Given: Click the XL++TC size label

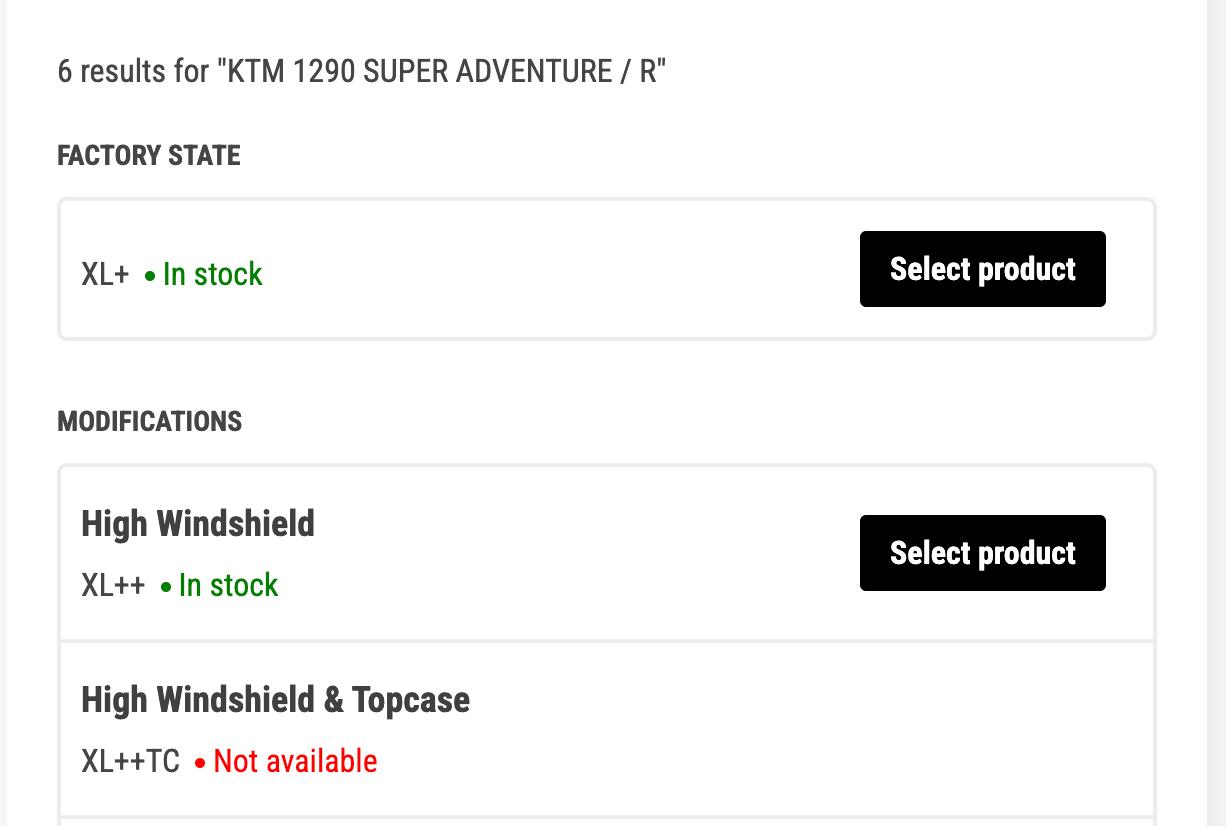Looking at the screenshot, I should tap(130, 761).
